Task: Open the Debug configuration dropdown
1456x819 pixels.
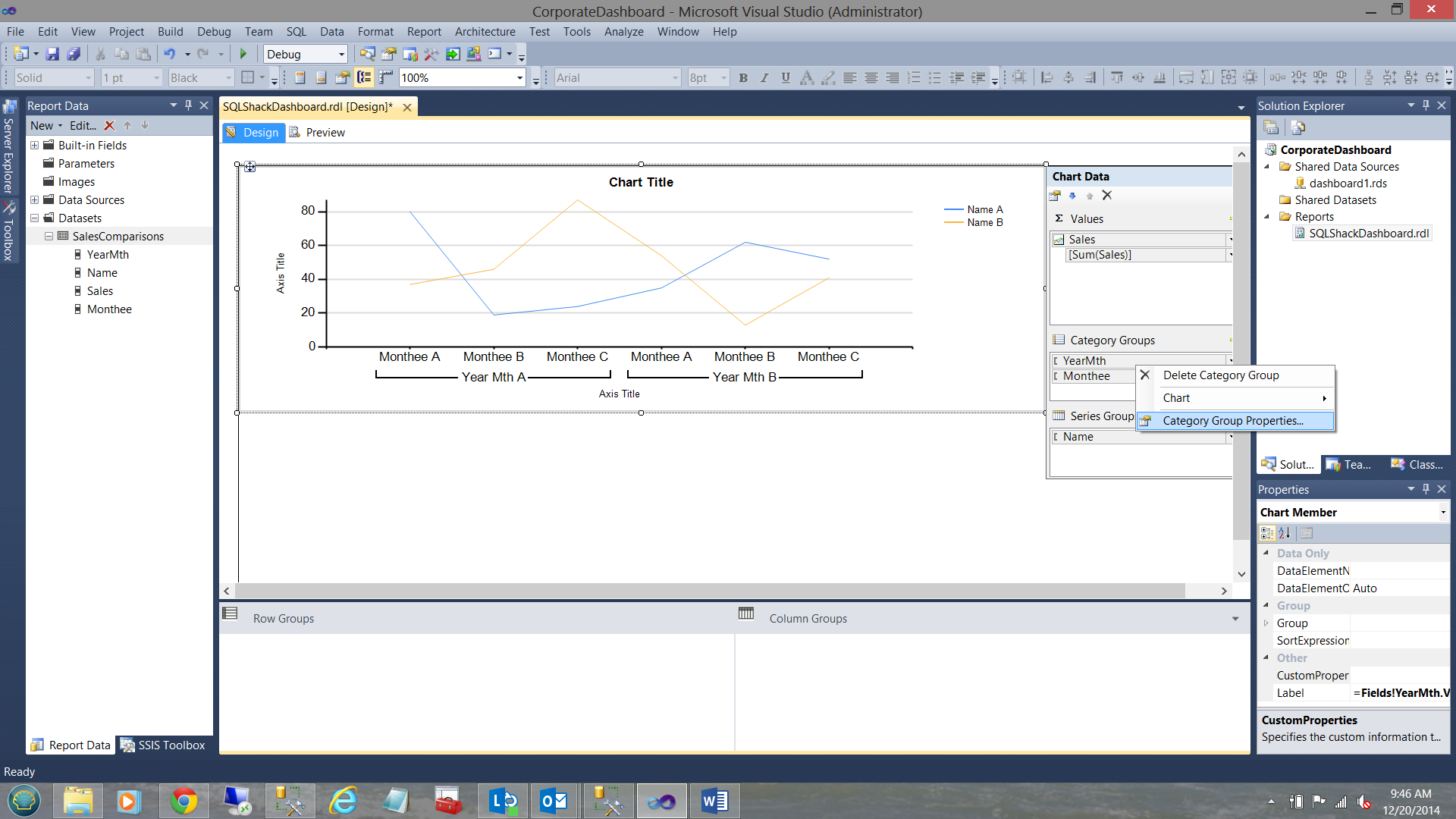Action: [341, 54]
